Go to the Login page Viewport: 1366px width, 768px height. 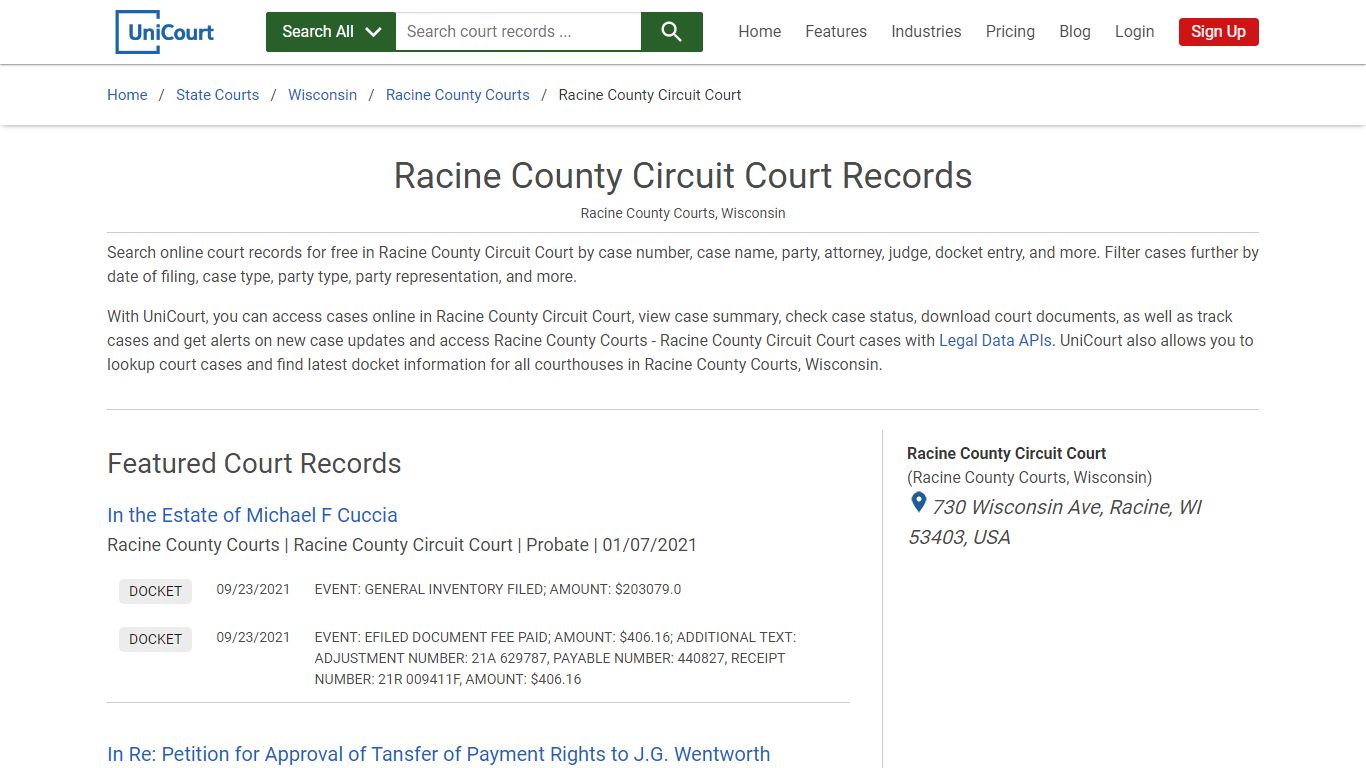(1134, 32)
